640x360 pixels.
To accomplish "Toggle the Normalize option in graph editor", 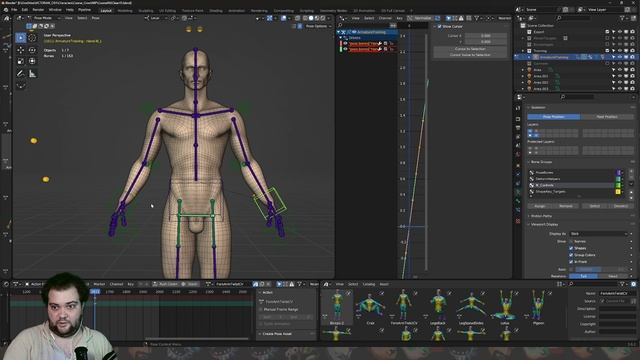I will 420,18.
